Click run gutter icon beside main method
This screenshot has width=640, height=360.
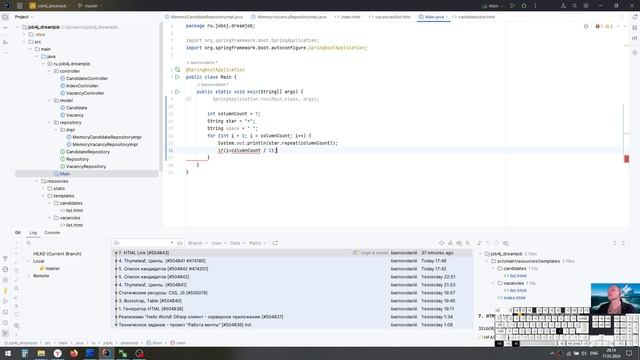coord(178,91)
